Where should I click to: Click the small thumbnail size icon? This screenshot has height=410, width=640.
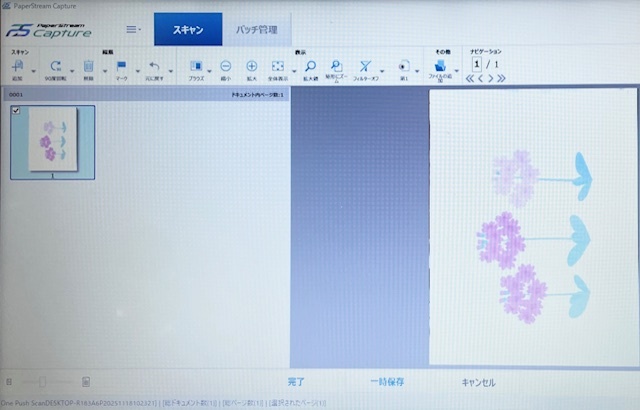[9, 382]
